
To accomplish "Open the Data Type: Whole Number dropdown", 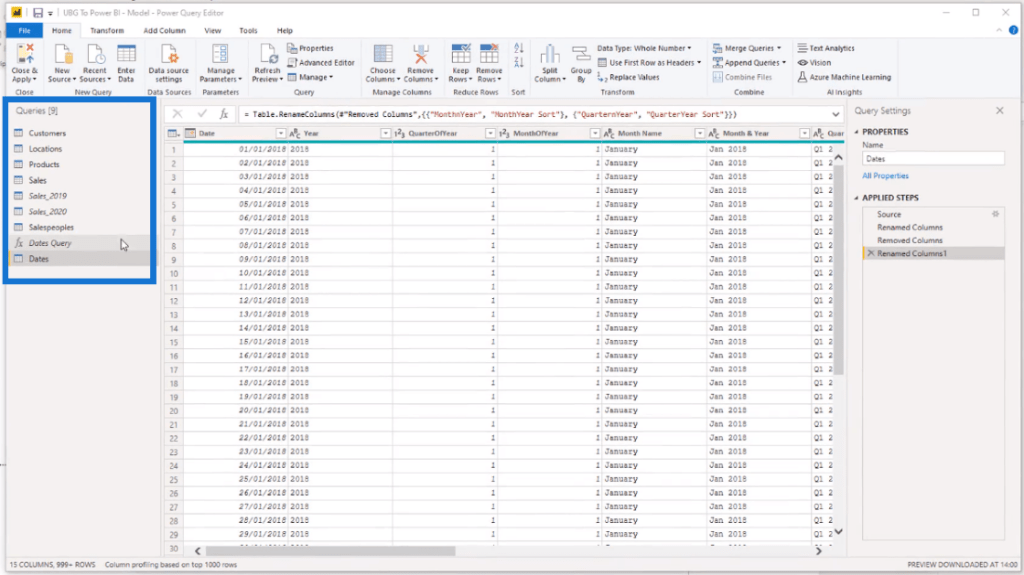I will coord(644,48).
